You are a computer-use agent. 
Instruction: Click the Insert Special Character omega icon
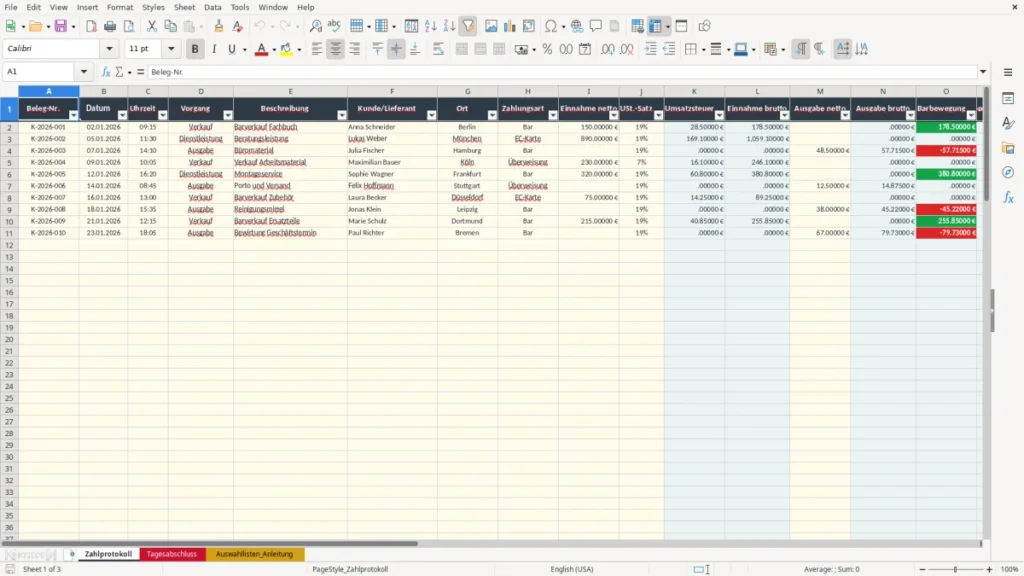click(551, 26)
